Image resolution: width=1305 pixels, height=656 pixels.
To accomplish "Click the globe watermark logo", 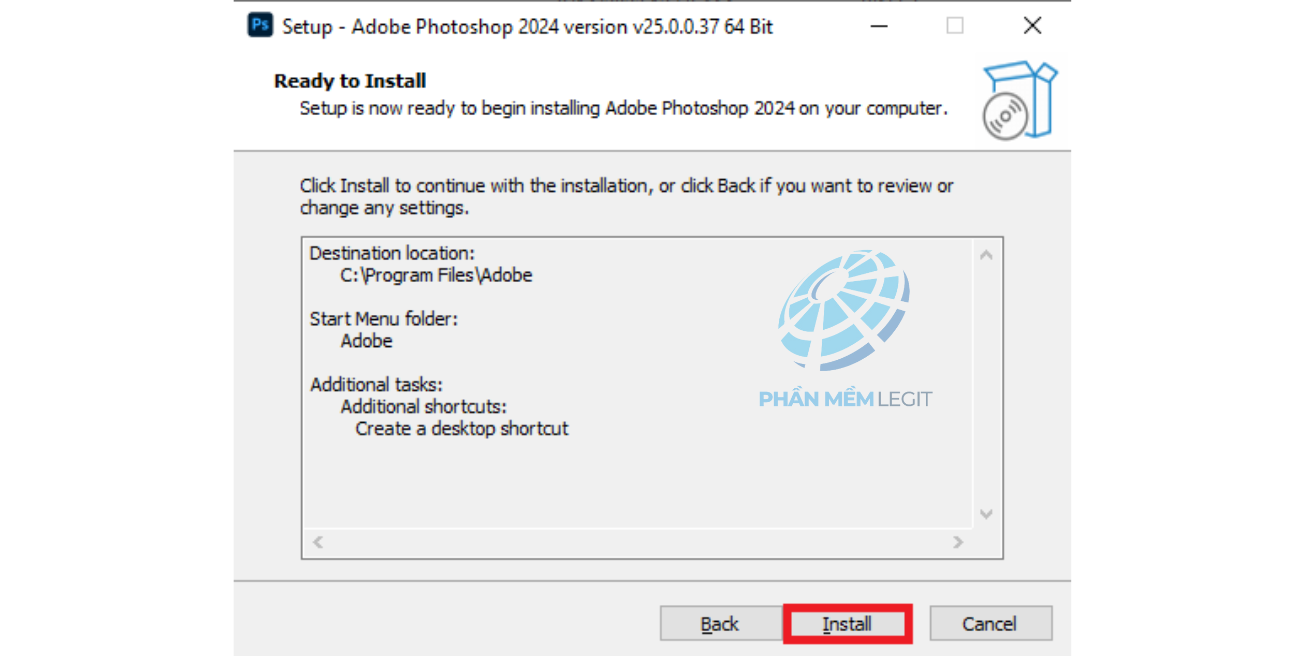I will (844, 309).
